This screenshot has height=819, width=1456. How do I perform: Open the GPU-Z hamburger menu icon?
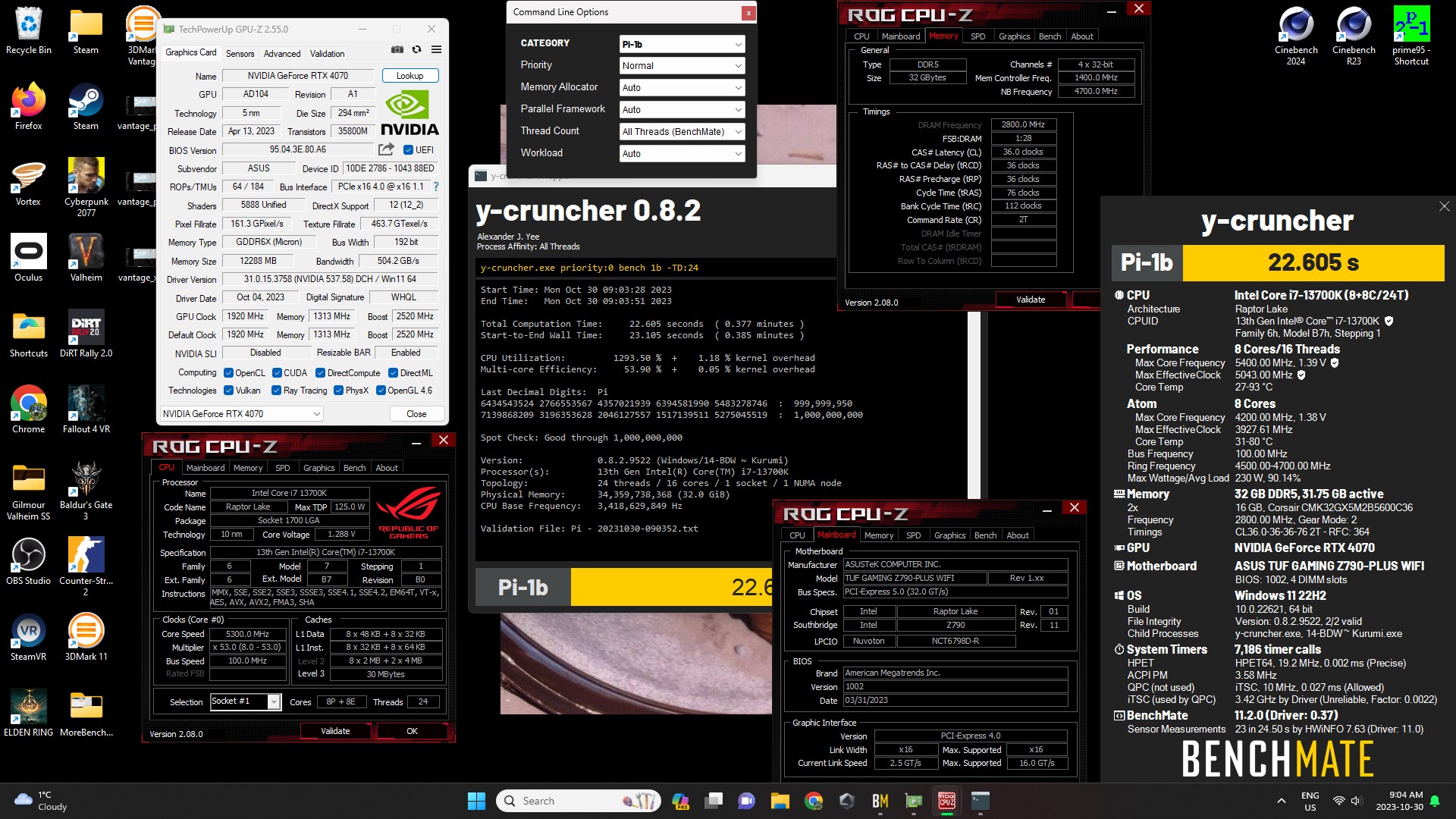point(436,50)
